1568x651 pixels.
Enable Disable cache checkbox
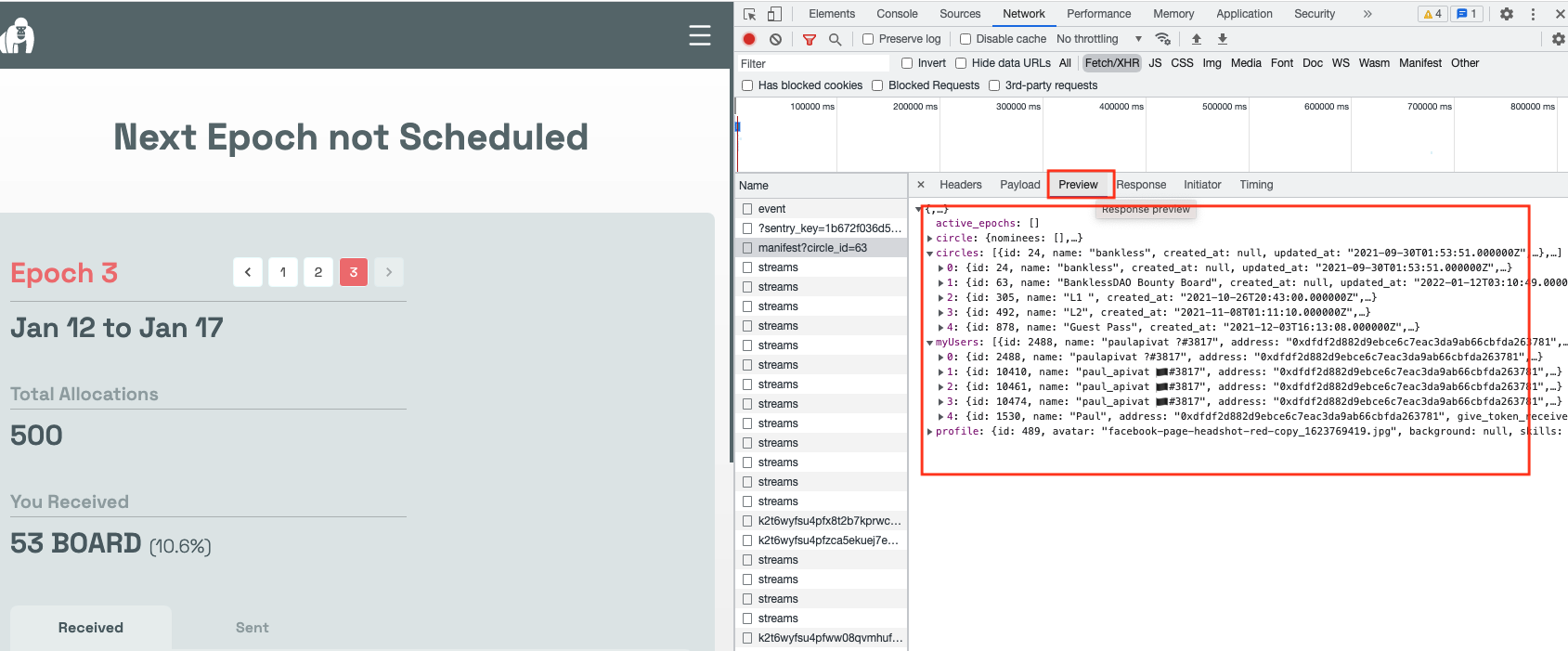tap(965, 39)
